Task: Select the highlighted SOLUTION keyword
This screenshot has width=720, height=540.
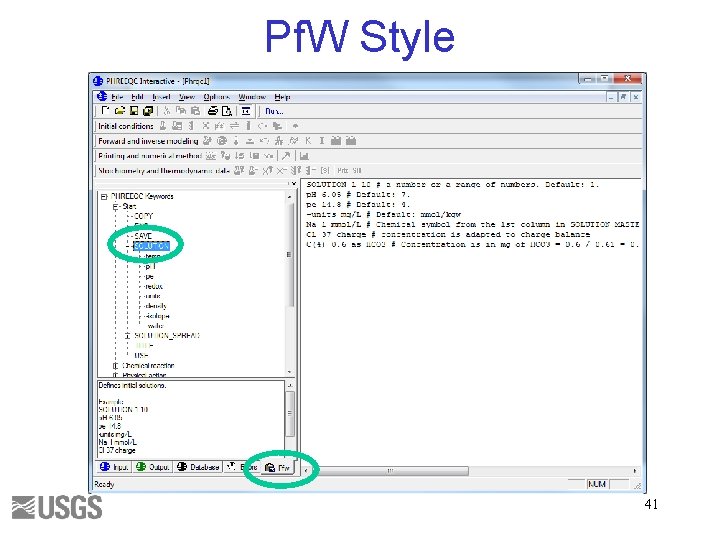Action: coord(152,246)
